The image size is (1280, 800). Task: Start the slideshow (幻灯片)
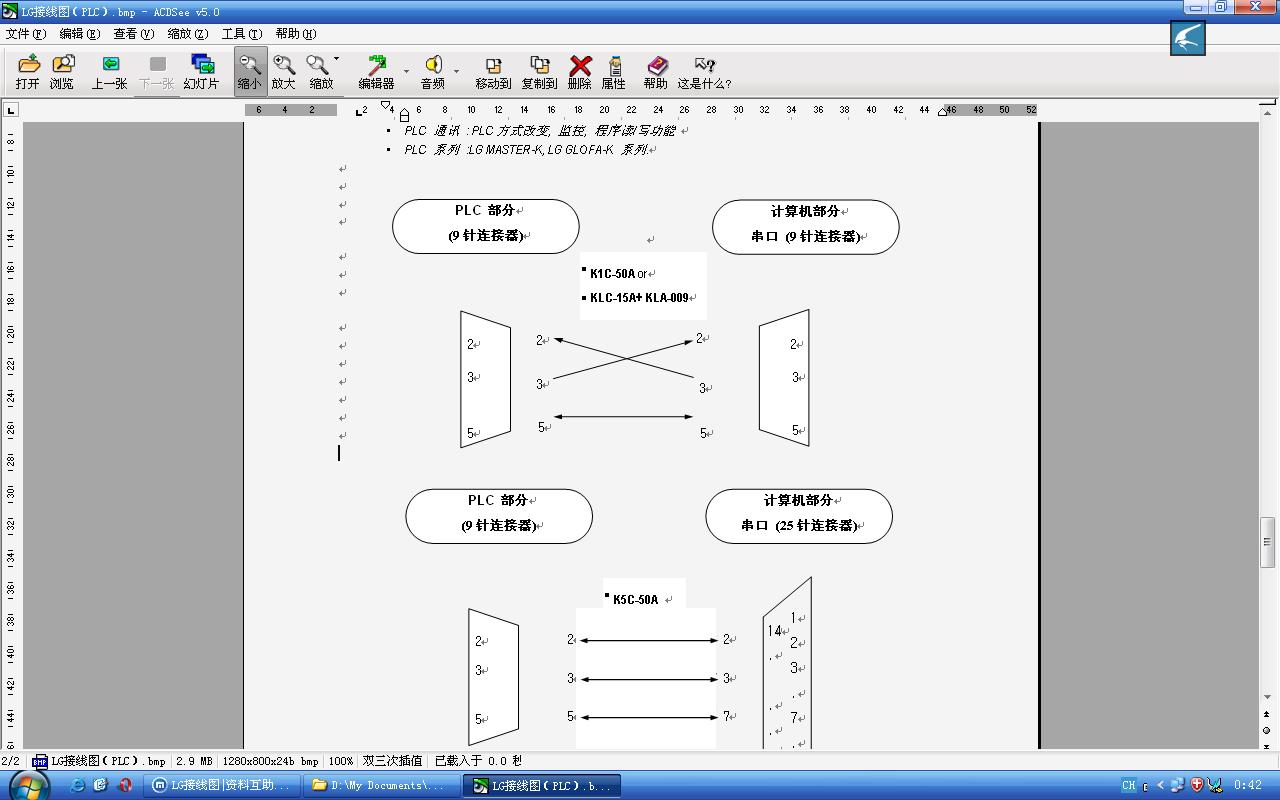201,72
